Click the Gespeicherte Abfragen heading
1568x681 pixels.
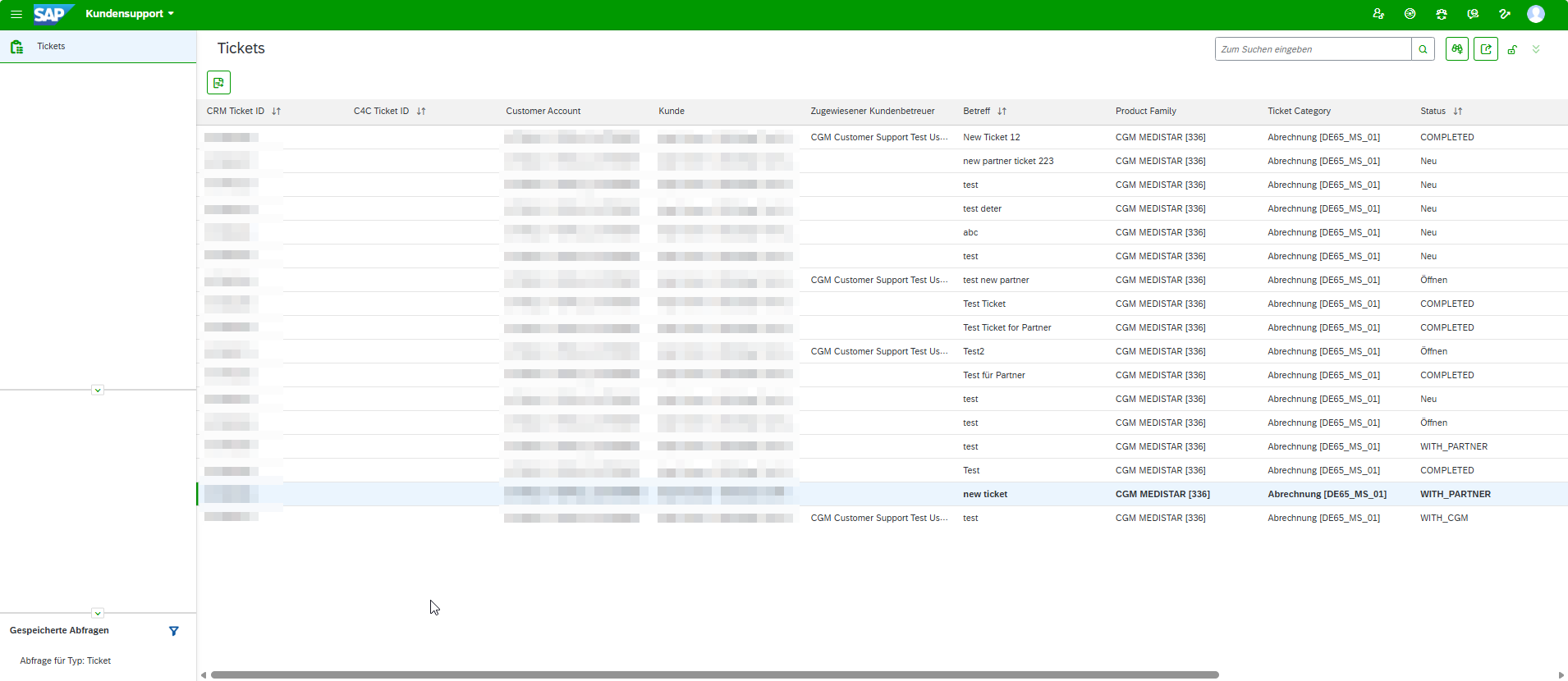point(59,630)
